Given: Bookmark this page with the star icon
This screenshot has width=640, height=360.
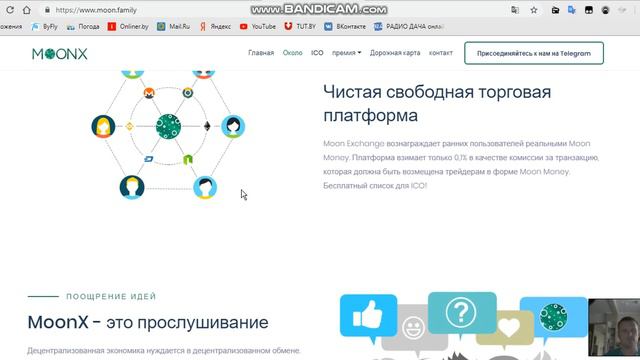Looking at the screenshot, I should click(534, 10).
